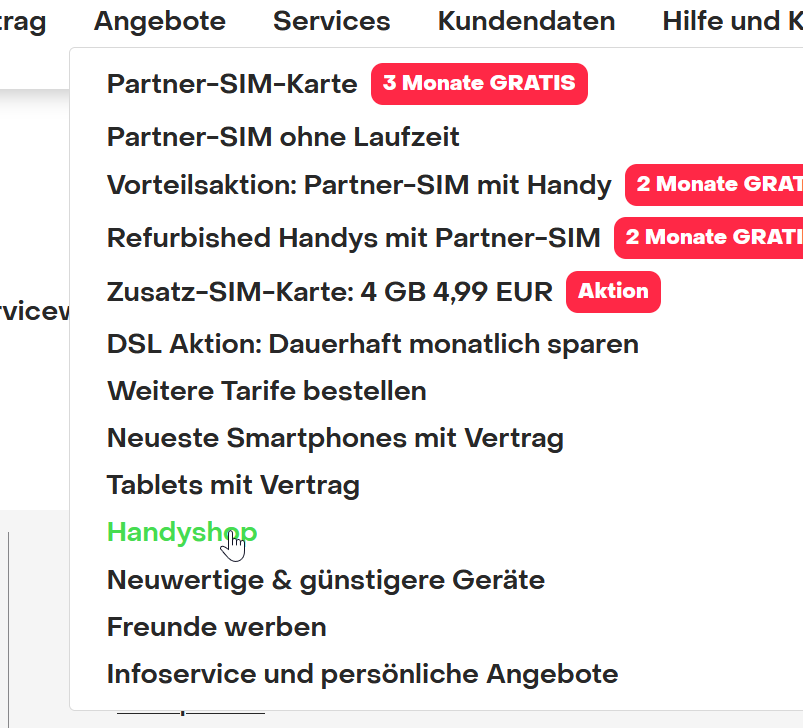Click the red Aktion badge
This screenshot has width=803, height=728.
coord(613,292)
